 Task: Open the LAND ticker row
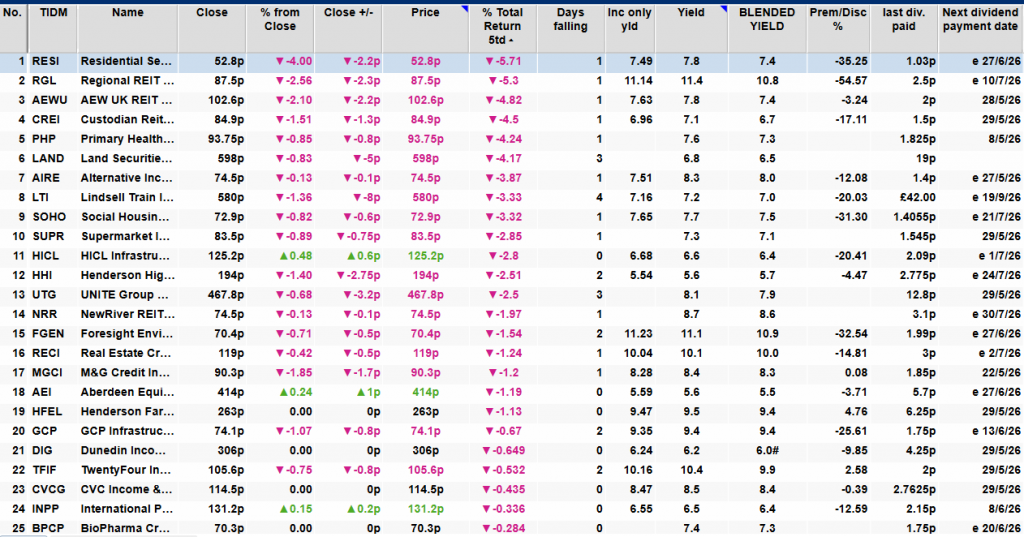coord(48,158)
